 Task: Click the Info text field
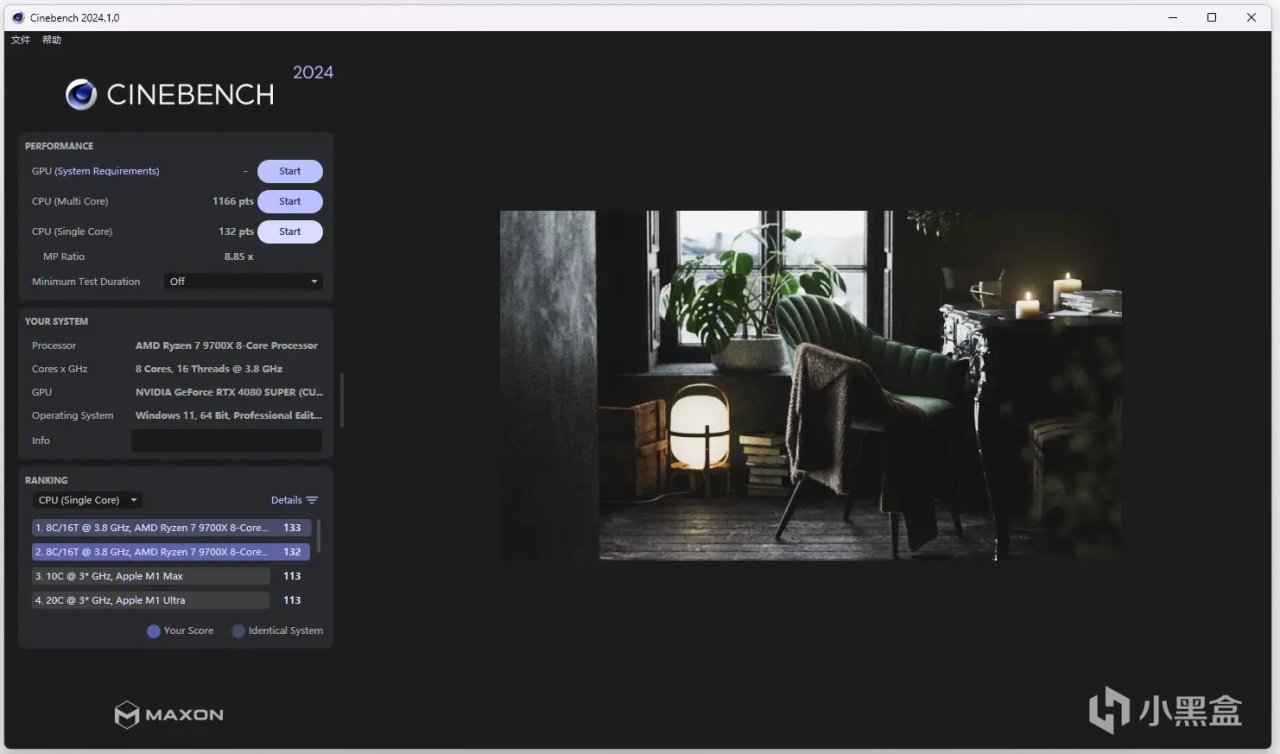coord(227,440)
